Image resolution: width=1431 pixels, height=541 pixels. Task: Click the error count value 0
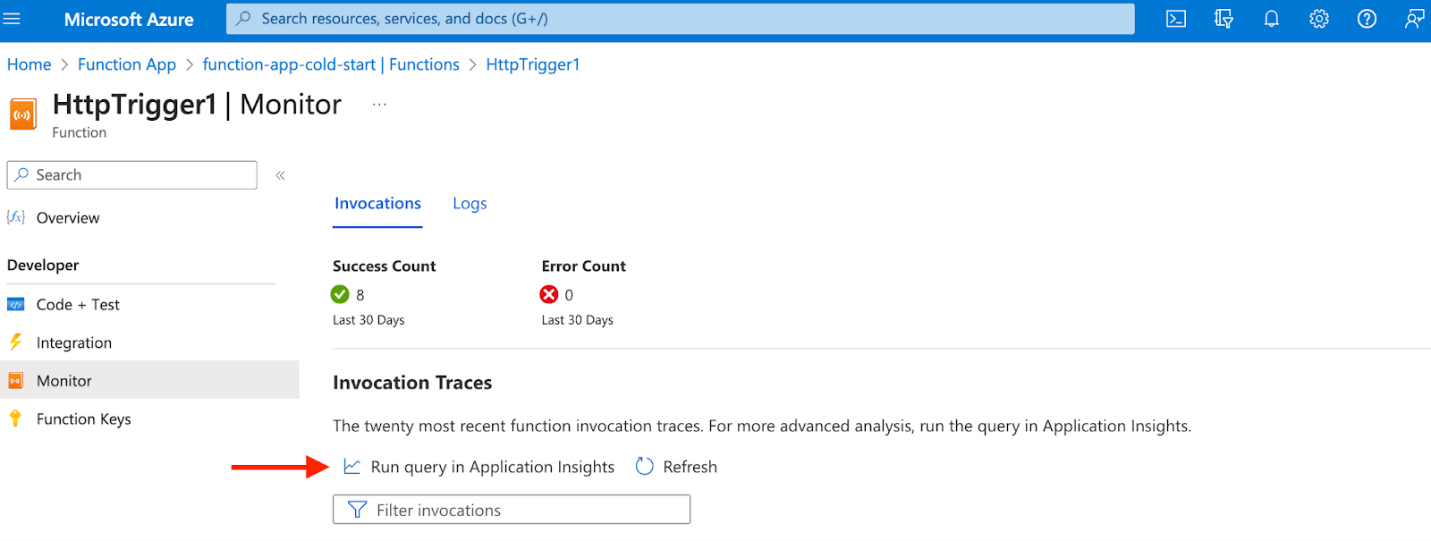[x=569, y=295]
